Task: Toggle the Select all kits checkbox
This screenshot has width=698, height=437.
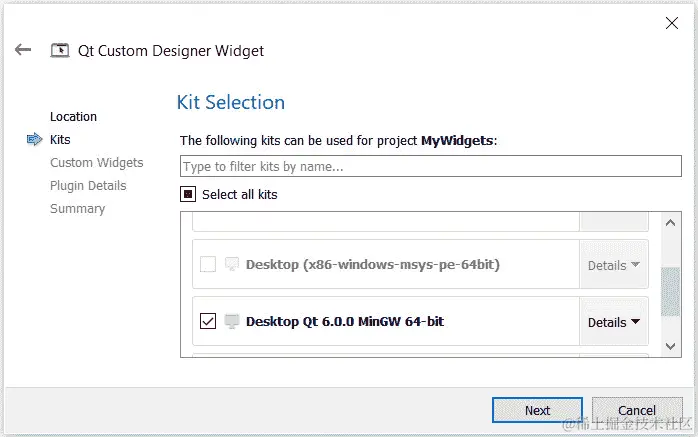Action: pyautogui.click(x=188, y=194)
